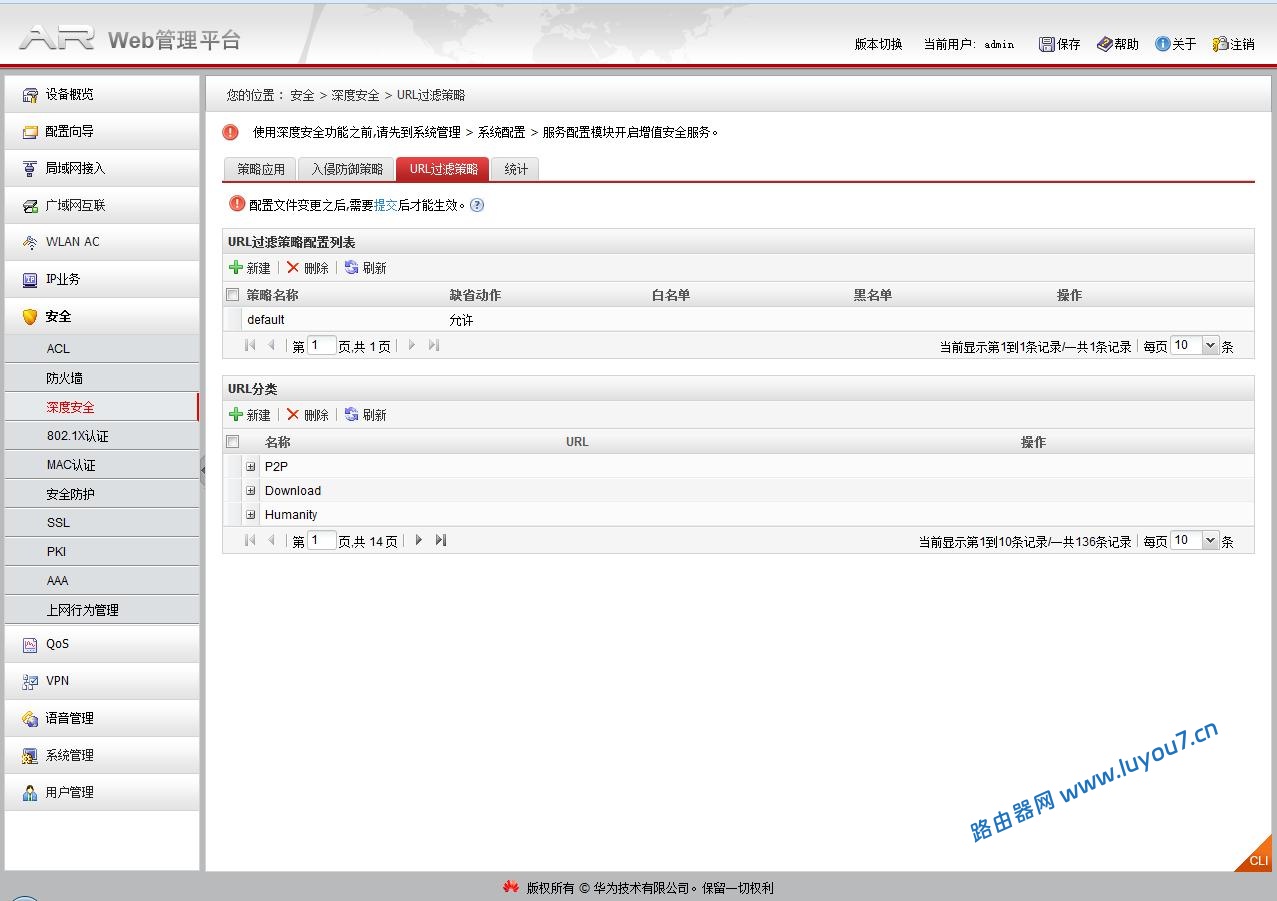
Task: Open the CLI corner button
Action: 1256,857
